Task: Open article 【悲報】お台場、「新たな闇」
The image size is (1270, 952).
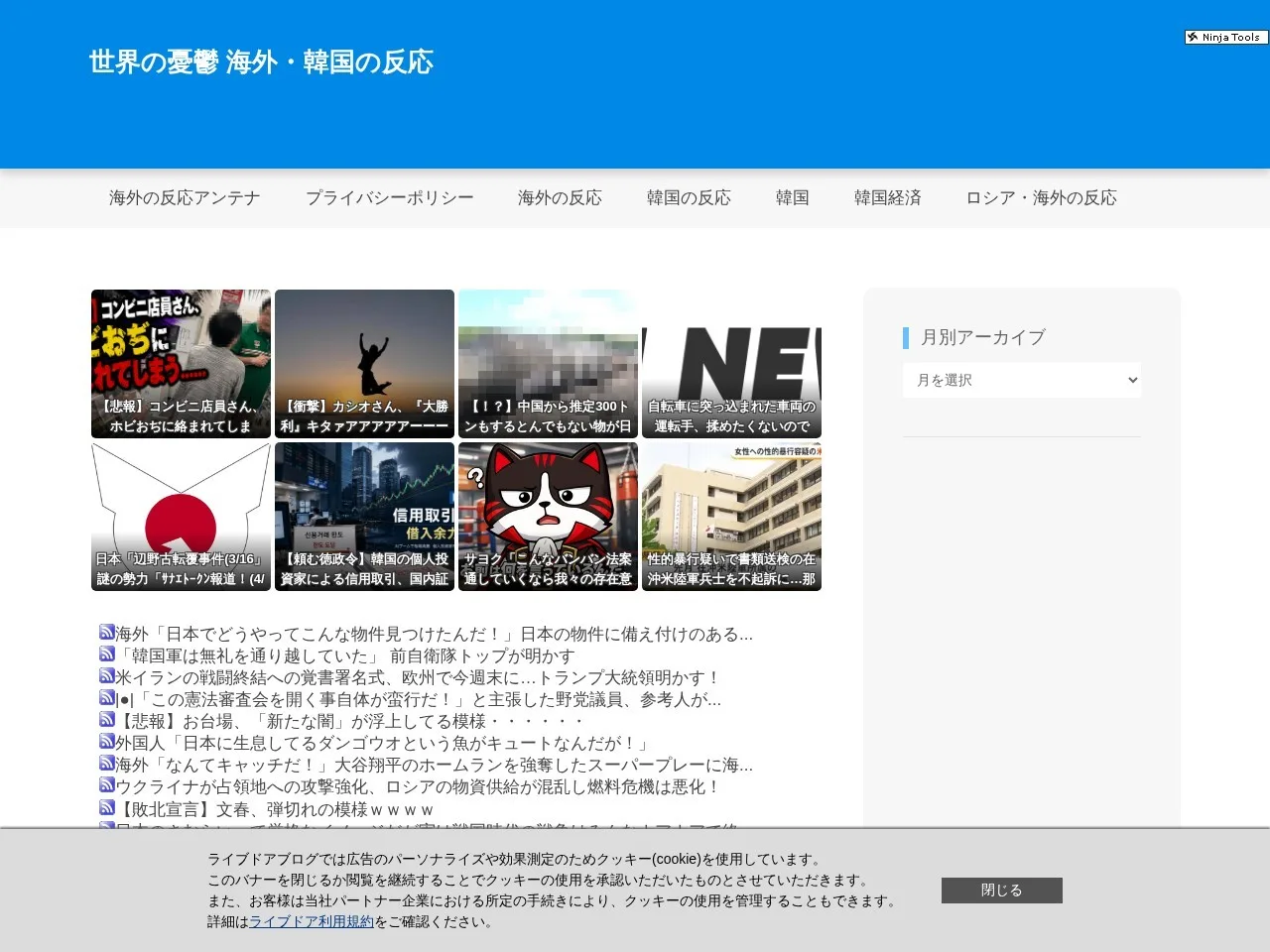Action: (x=352, y=721)
